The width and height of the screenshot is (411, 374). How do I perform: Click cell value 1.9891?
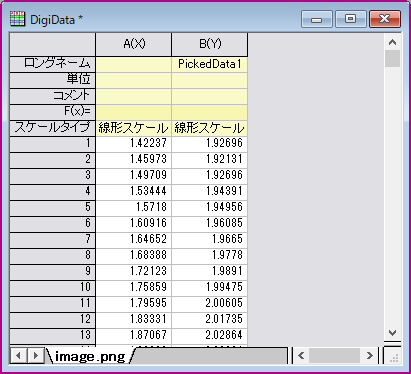pos(210,272)
